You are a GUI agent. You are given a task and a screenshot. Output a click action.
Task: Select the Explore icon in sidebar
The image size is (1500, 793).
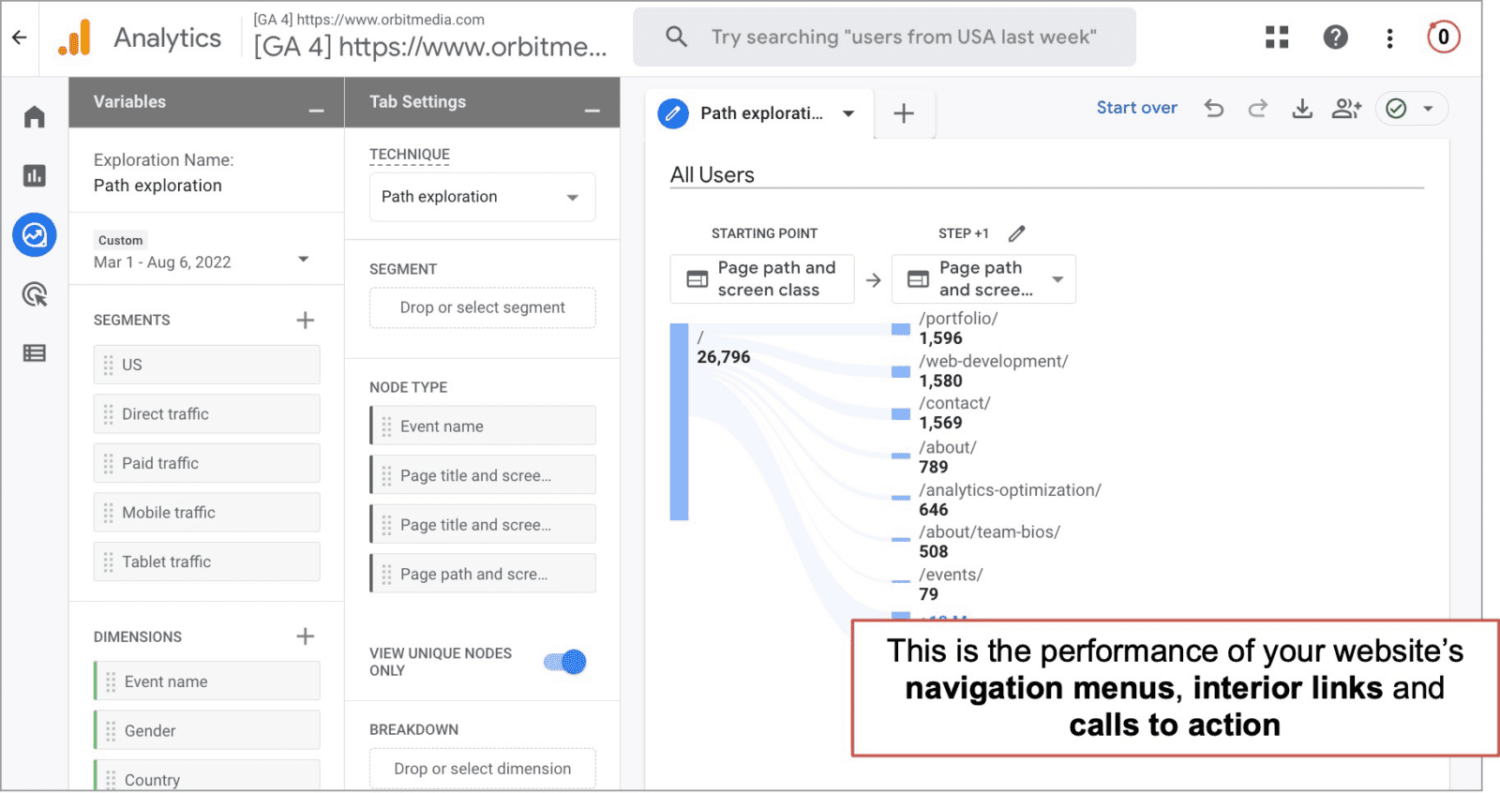pos(34,235)
